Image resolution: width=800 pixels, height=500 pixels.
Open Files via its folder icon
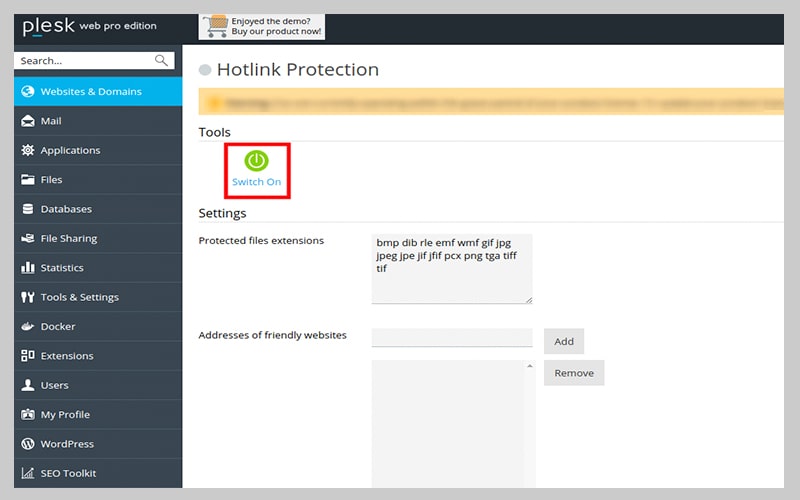pos(28,180)
